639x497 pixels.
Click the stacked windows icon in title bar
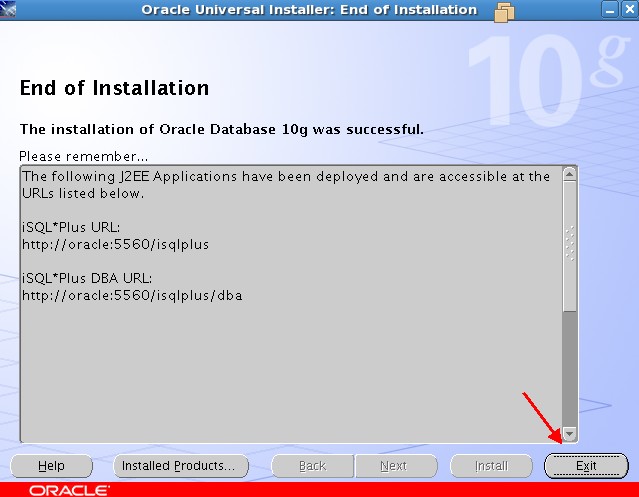point(504,11)
